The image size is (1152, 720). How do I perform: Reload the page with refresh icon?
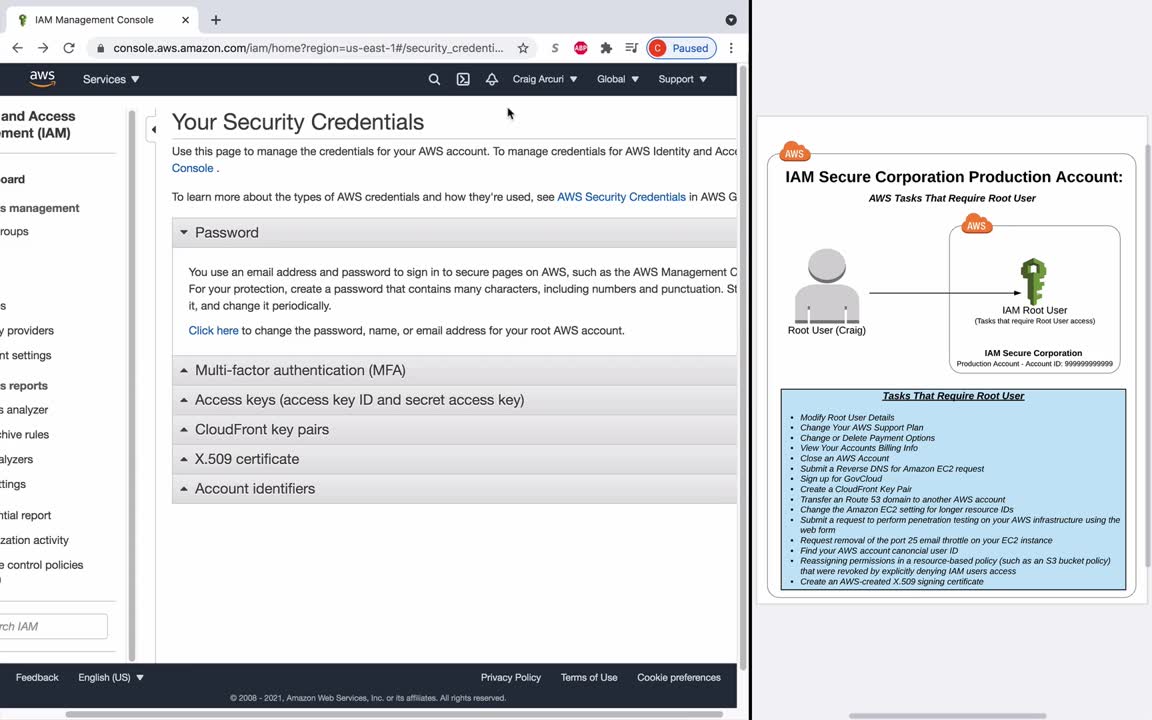click(x=69, y=48)
